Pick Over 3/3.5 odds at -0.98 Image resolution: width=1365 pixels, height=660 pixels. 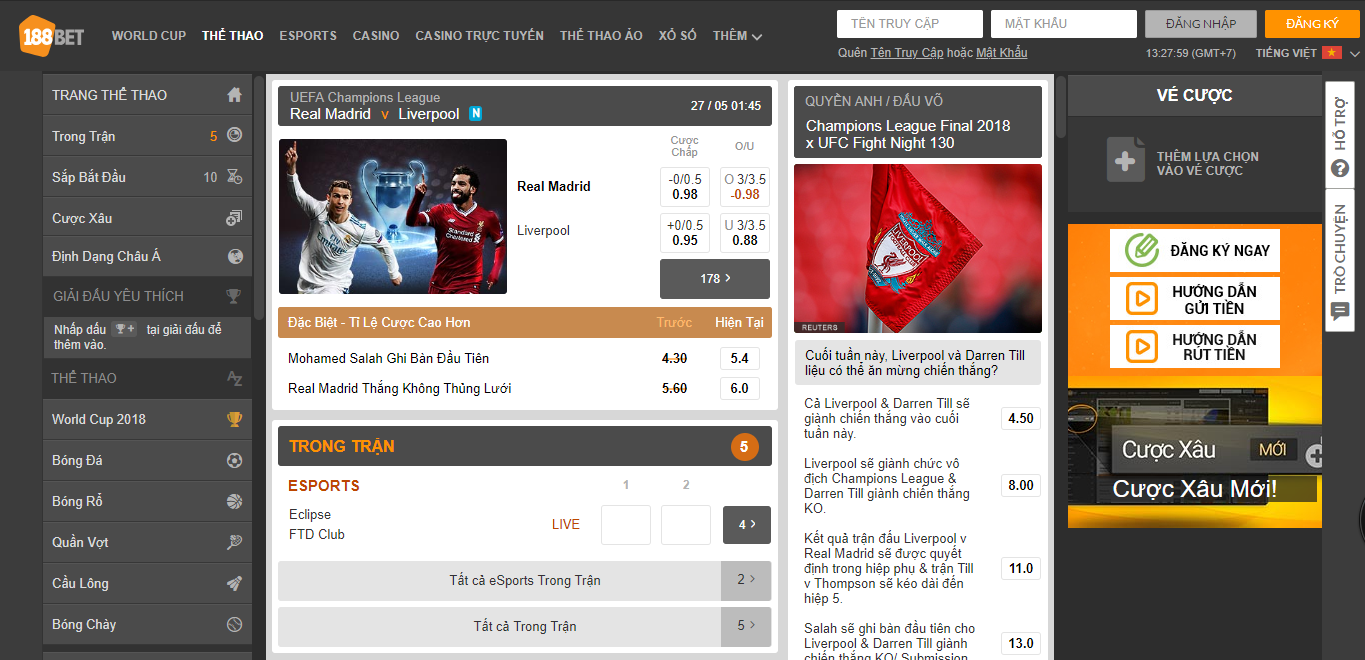(x=745, y=187)
